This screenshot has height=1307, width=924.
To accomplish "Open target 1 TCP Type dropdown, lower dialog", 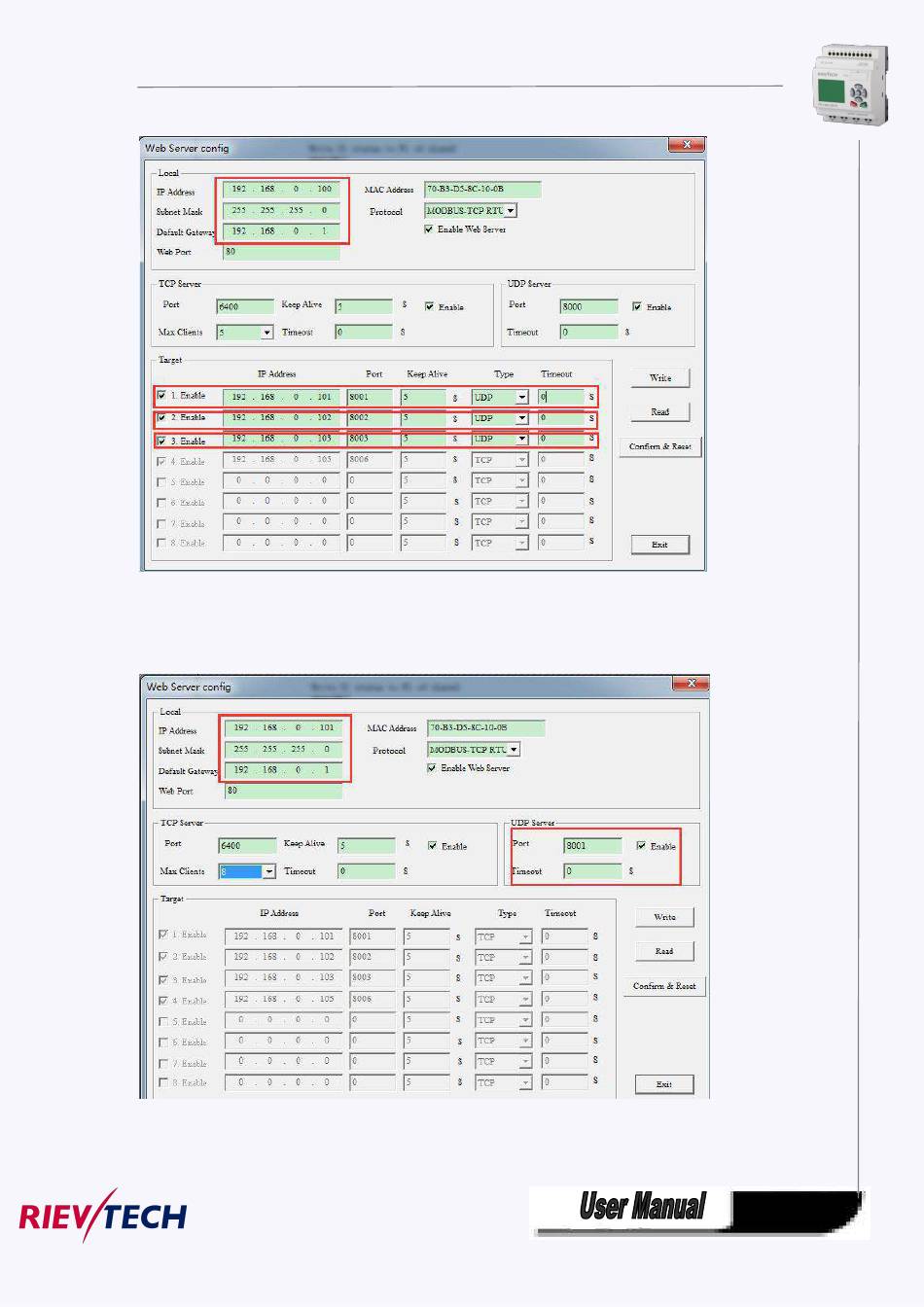I will point(525,937).
